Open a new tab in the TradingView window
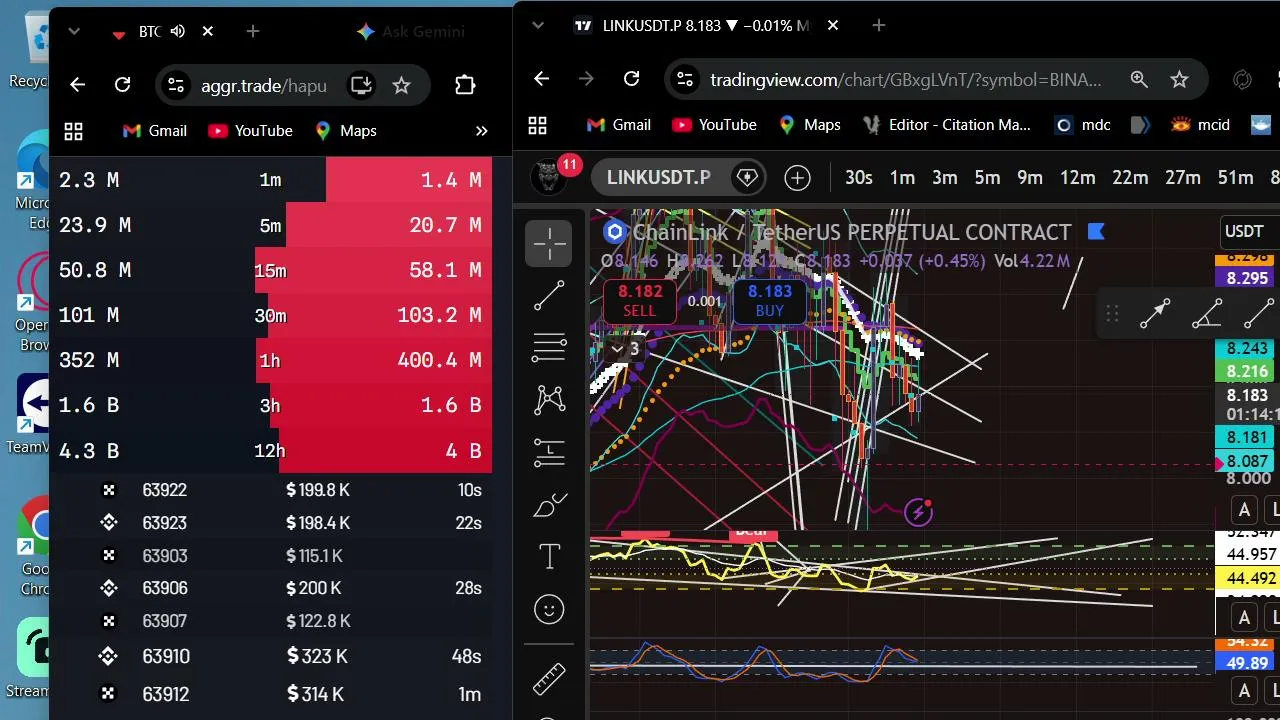The height and width of the screenshot is (720, 1280). tap(879, 26)
